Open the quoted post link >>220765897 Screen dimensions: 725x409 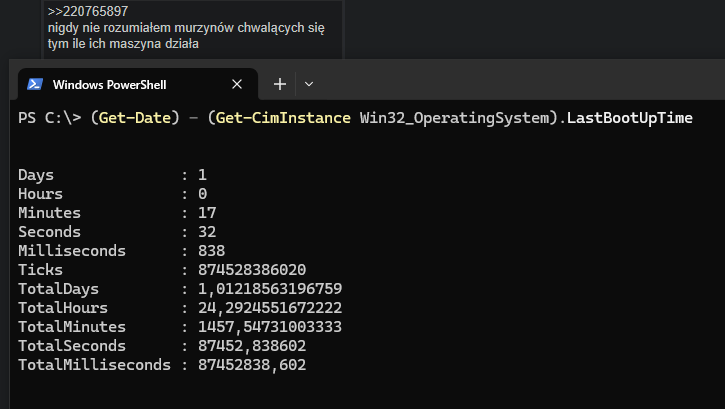(88, 11)
